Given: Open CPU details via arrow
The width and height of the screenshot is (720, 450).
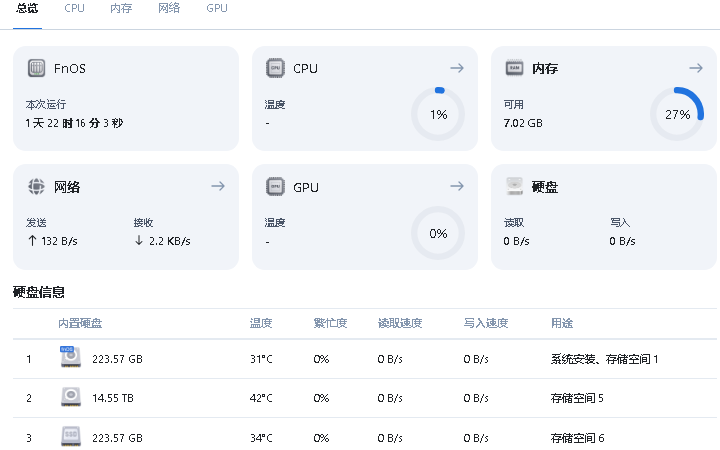Looking at the screenshot, I should click(457, 68).
